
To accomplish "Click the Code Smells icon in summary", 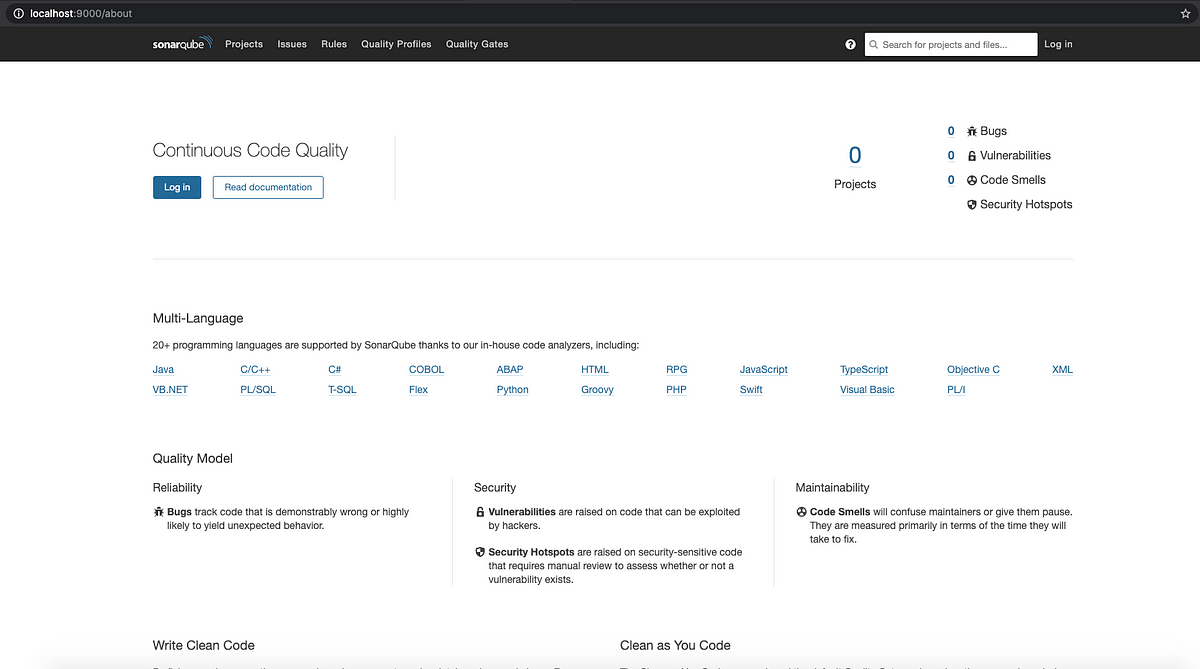I will pos(971,180).
